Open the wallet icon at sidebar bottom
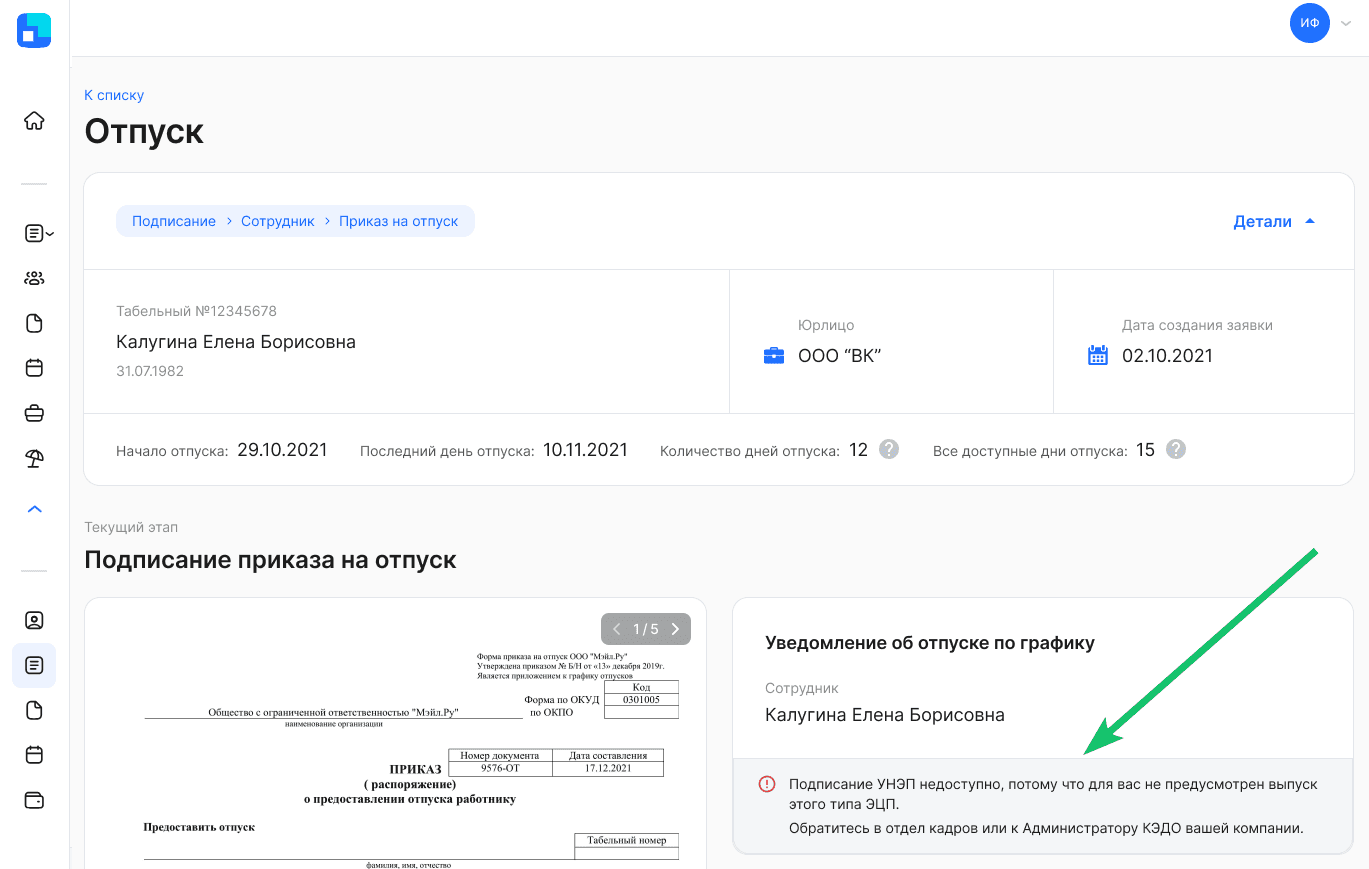1369x869 pixels. [34, 800]
